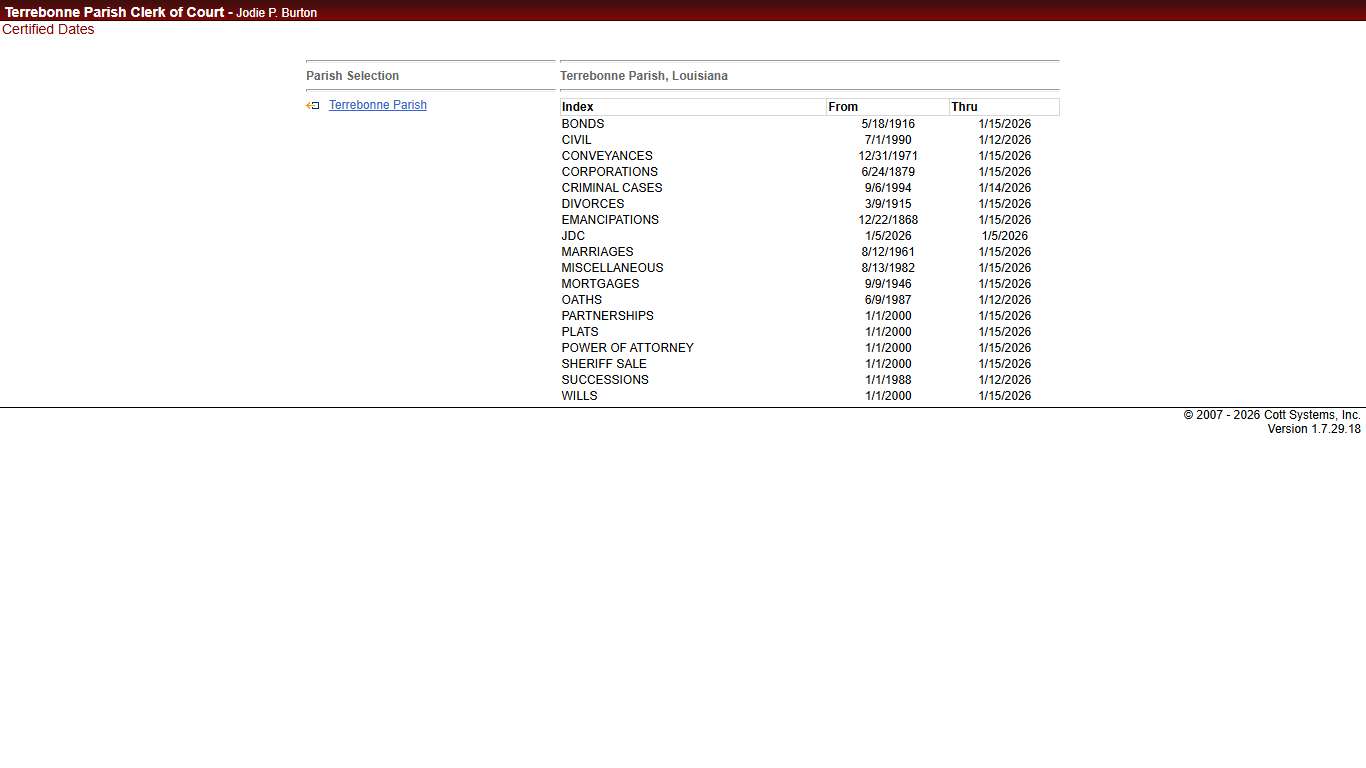Screen dimensions: 1366x768
Task: Click the CRIMINAL CASES index entry
Action: tap(612, 188)
